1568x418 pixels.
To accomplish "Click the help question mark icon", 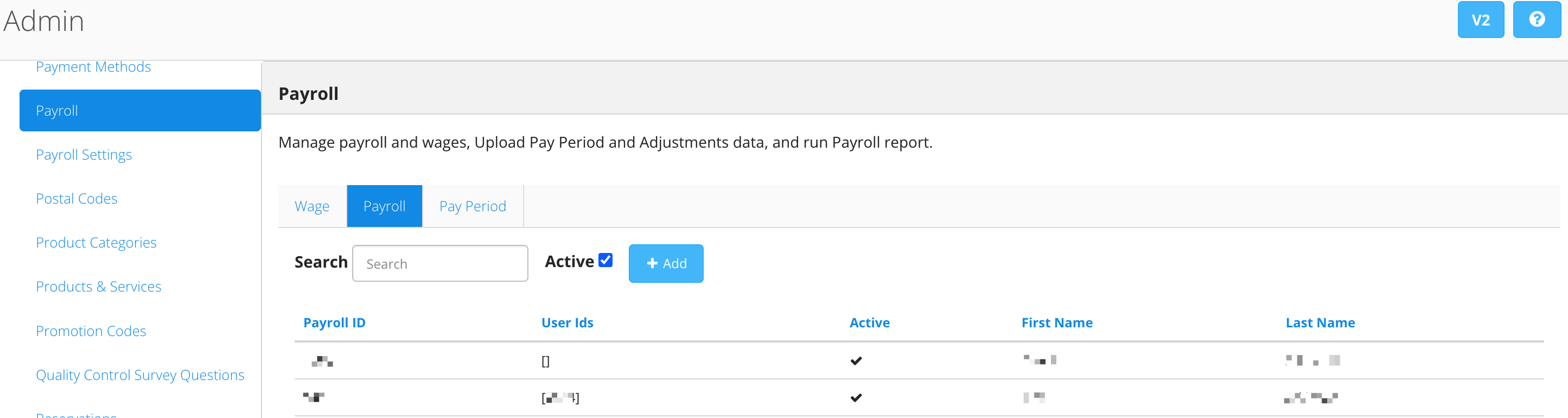I will point(1537,20).
